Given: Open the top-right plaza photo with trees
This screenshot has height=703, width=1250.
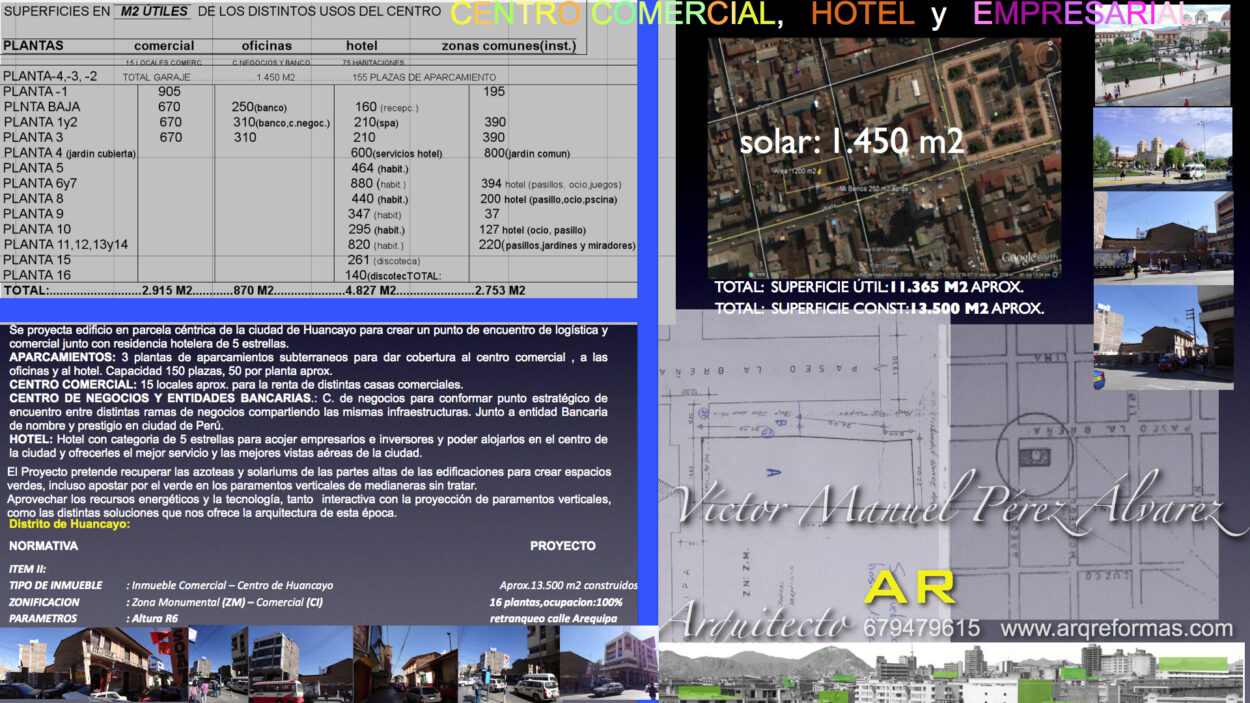Looking at the screenshot, I should click(x=1162, y=55).
